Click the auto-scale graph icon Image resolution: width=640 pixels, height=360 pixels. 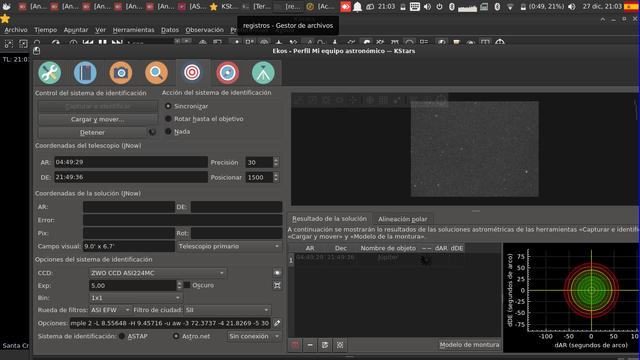[340, 345]
